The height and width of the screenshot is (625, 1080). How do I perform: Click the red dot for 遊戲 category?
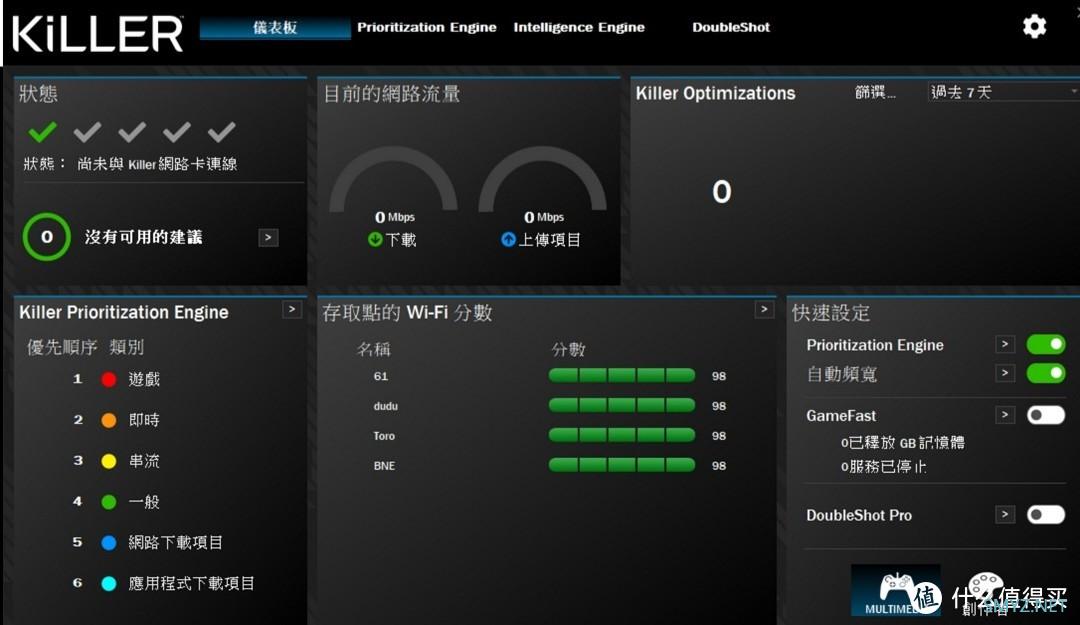[x=109, y=379]
